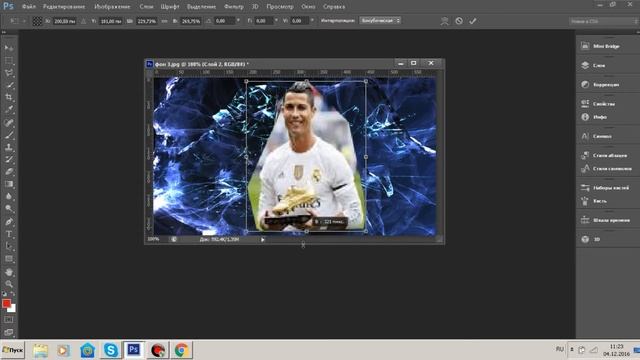Select the Gradient tool
This screenshot has width=640, height=360.
(x=9, y=184)
